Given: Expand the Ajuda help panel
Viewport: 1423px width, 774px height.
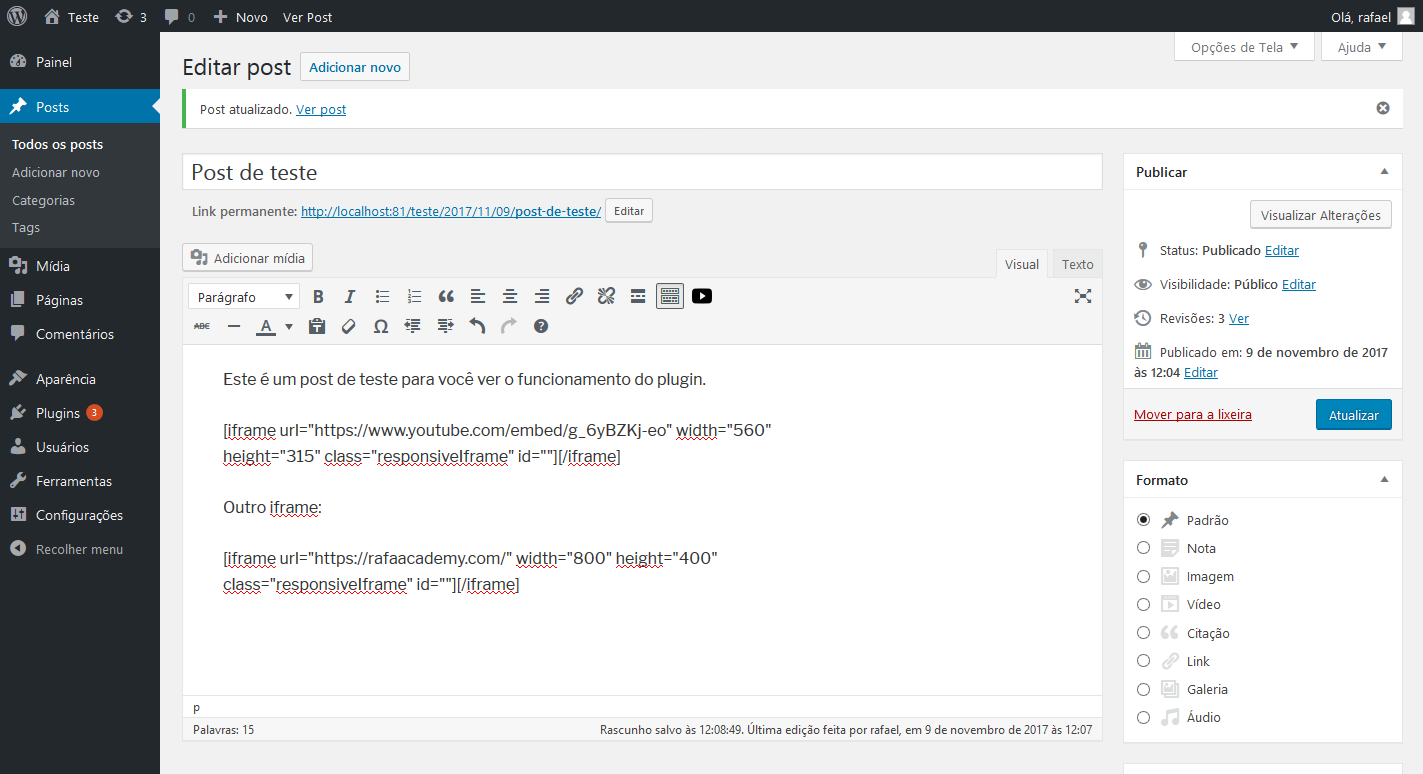Looking at the screenshot, I should pos(1361,47).
